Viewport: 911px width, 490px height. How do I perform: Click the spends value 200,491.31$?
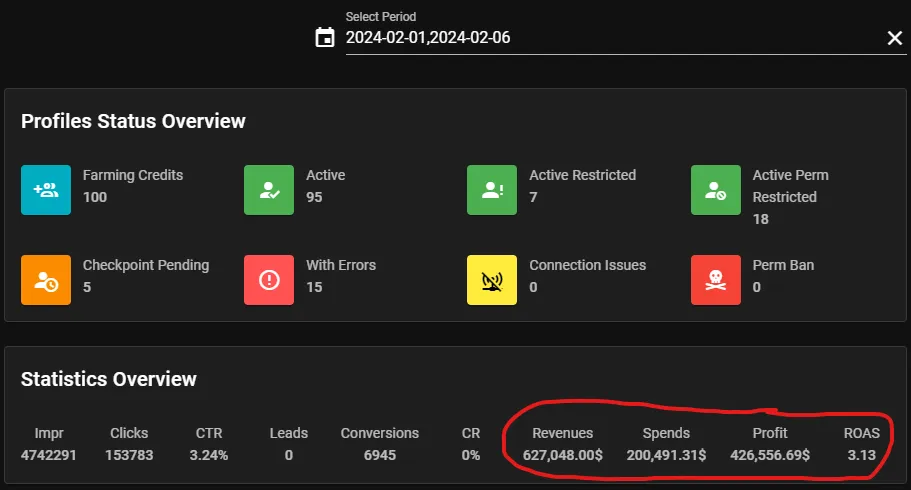[666, 456]
